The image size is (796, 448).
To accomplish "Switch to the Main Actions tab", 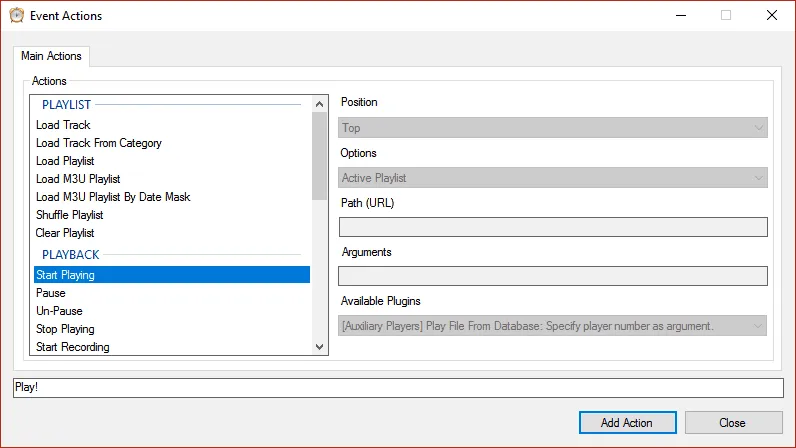I will point(51,56).
